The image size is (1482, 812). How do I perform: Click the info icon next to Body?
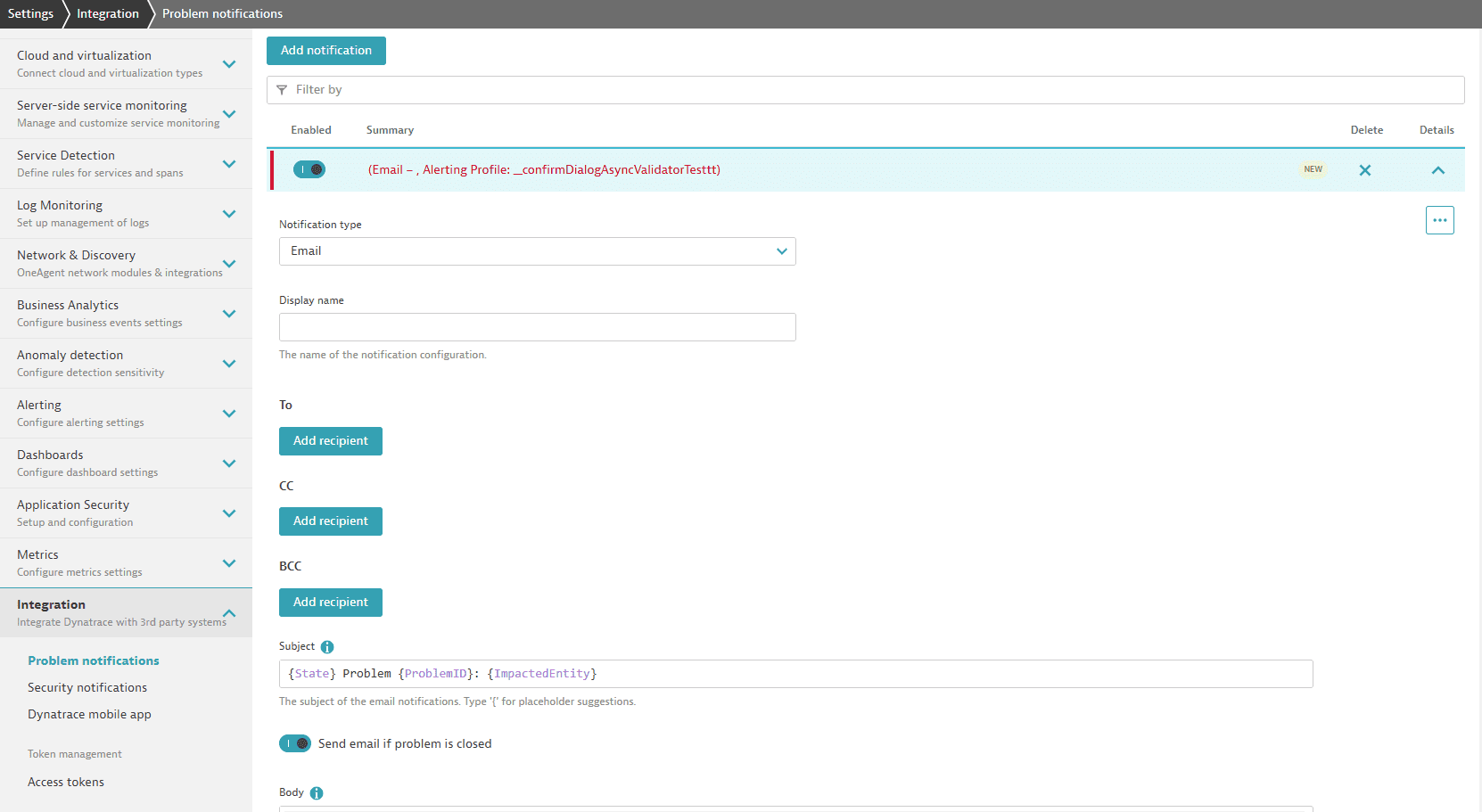[x=319, y=792]
